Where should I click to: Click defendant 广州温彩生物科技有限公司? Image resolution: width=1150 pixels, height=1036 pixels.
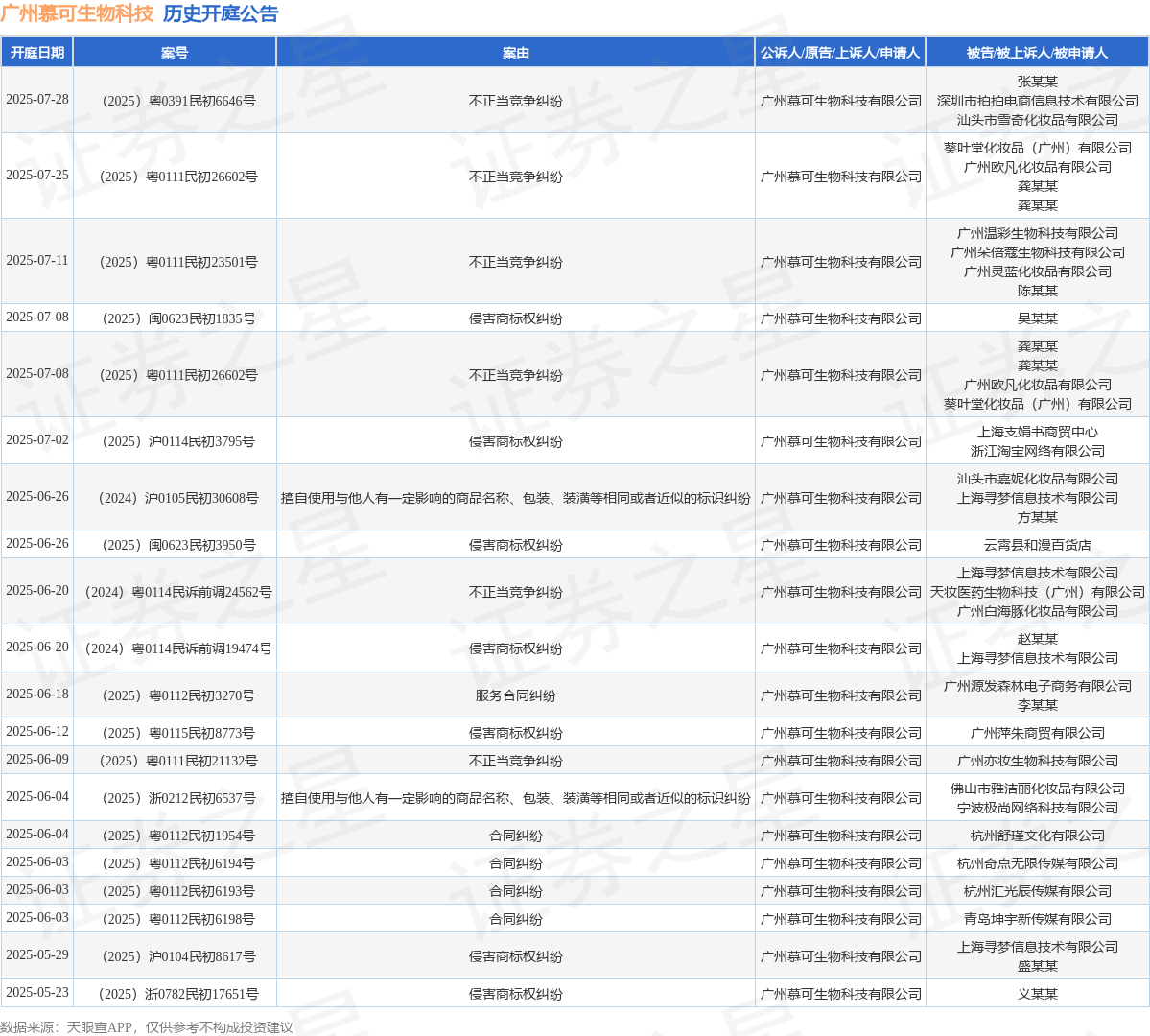(1037, 233)
